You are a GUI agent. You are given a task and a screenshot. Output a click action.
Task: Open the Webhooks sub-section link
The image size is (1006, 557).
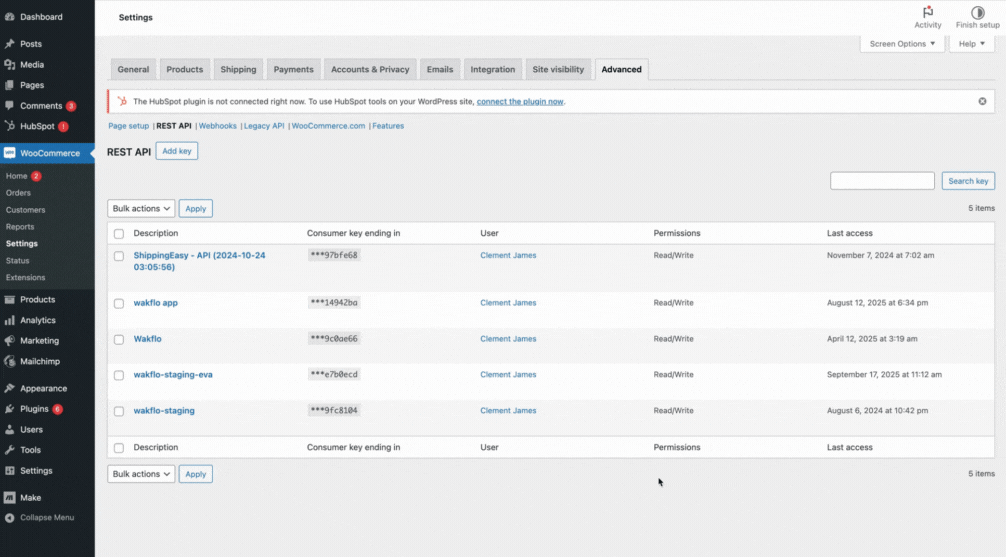(217, 126)
